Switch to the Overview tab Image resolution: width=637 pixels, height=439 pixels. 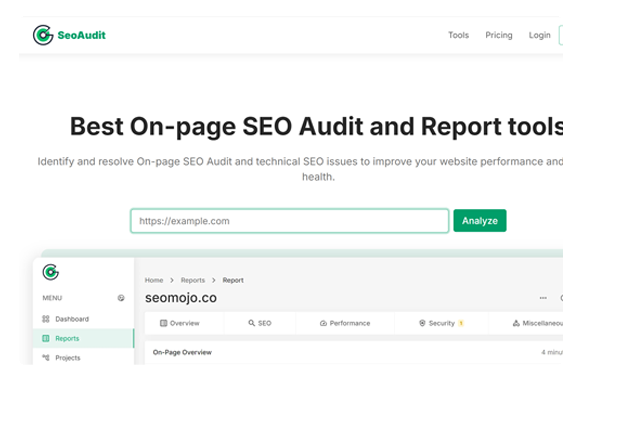180,324
